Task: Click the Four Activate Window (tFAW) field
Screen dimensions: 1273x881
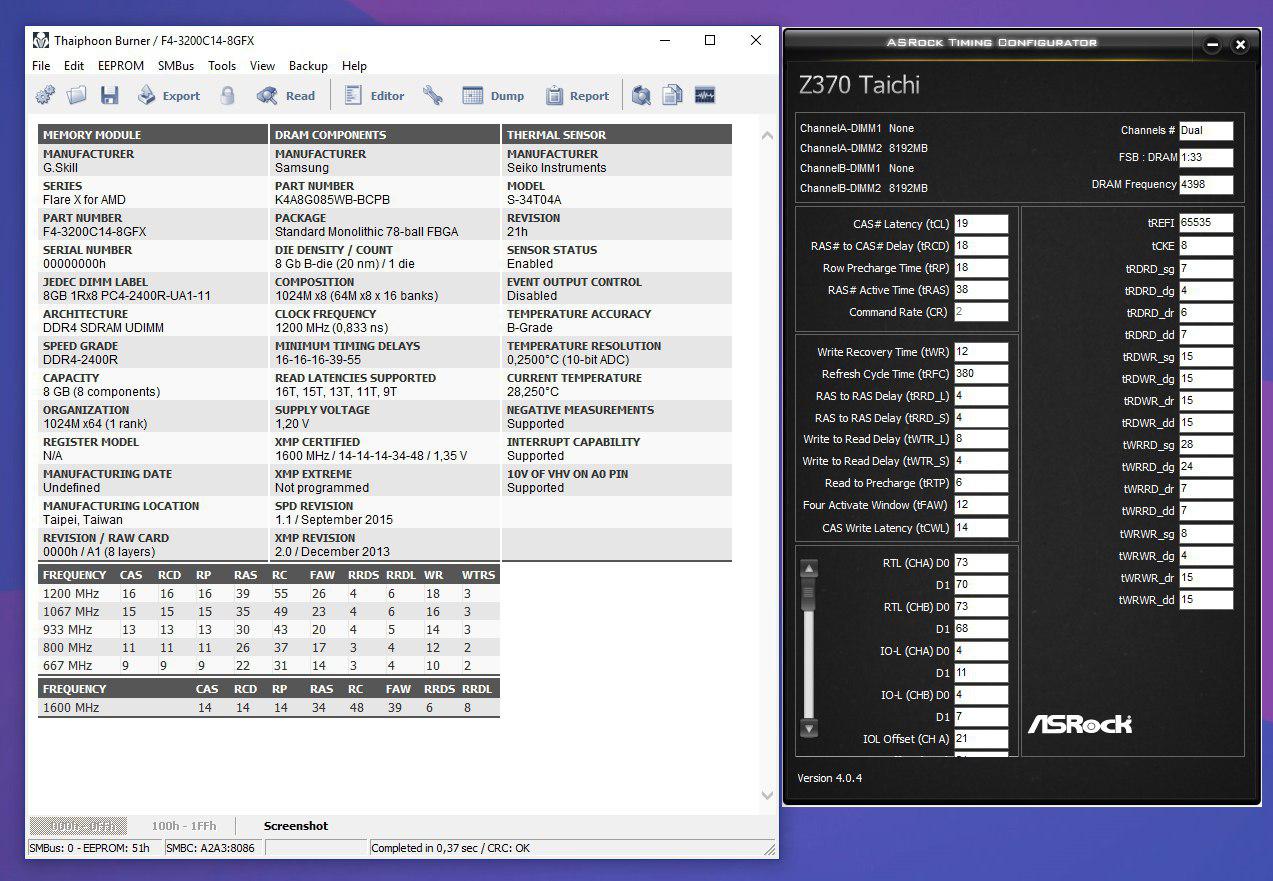Action: click(x=981, y=505)
